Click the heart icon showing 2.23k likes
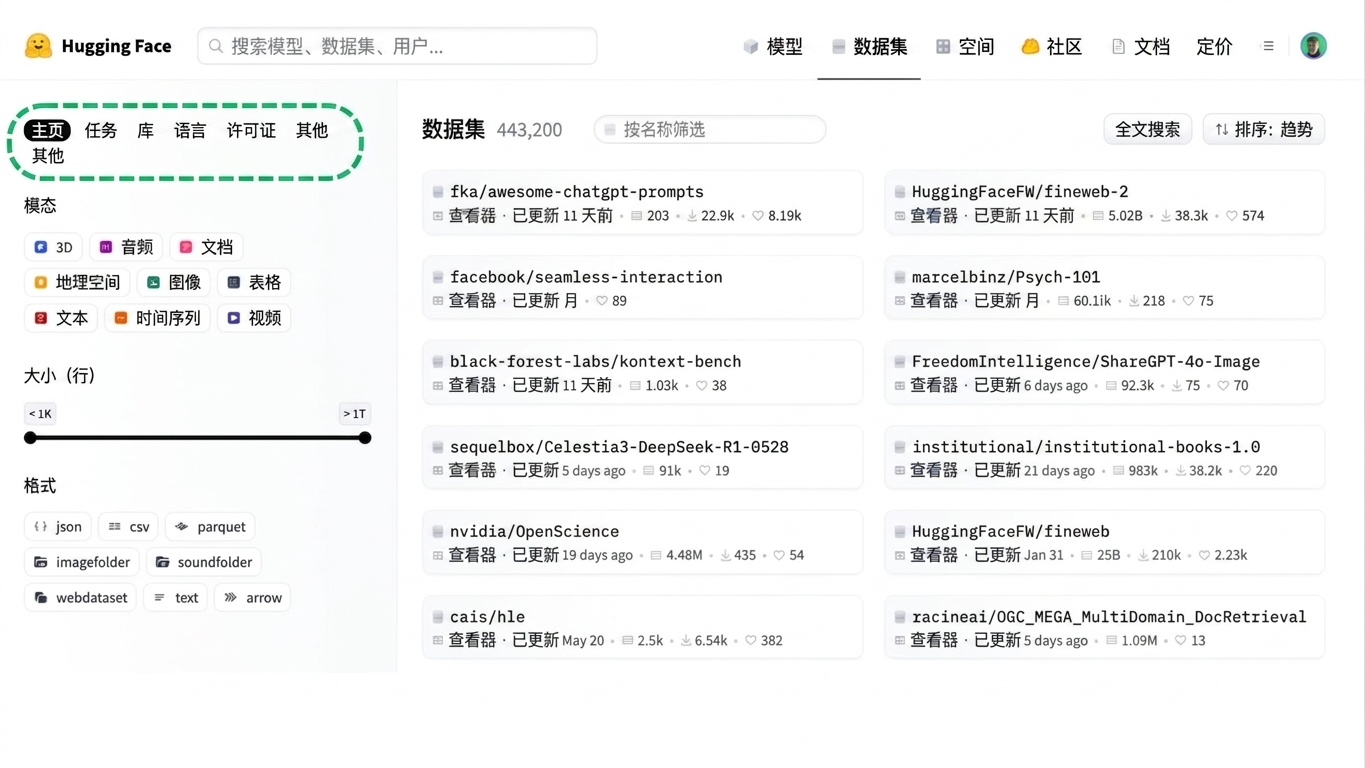 tap(1204, 555)
